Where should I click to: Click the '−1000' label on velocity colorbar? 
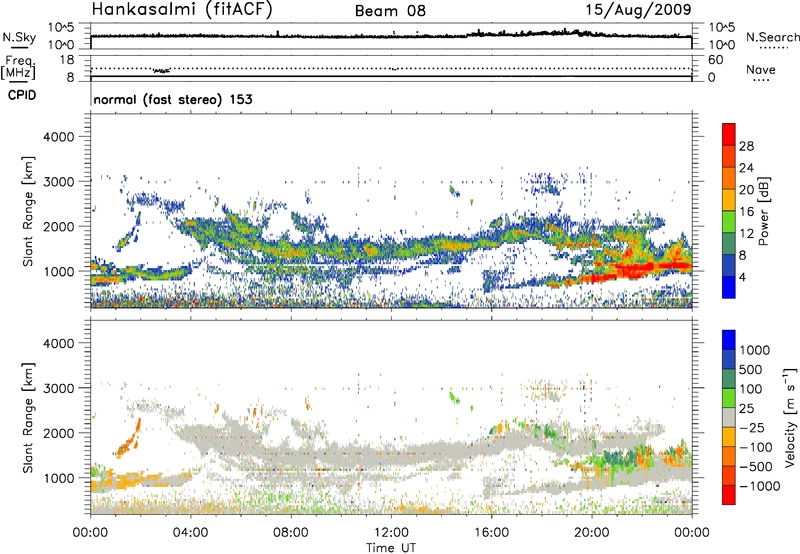click(x=759, y=486)
